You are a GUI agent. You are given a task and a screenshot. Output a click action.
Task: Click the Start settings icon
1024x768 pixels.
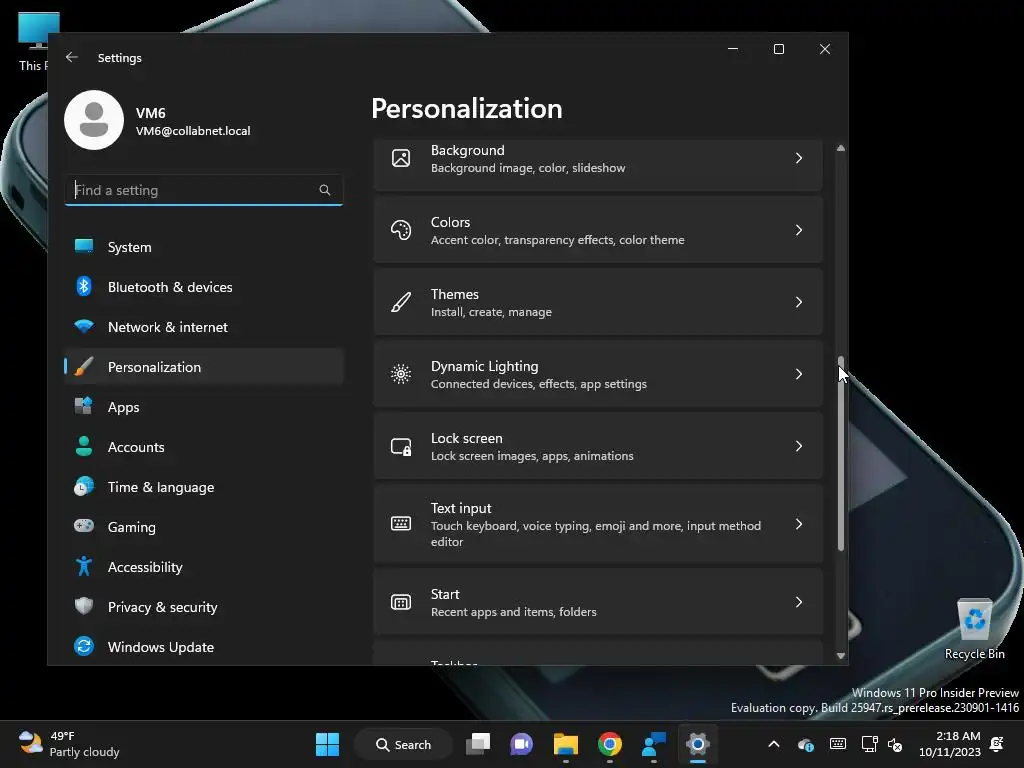pyautogui.click(x=401, y=602)
